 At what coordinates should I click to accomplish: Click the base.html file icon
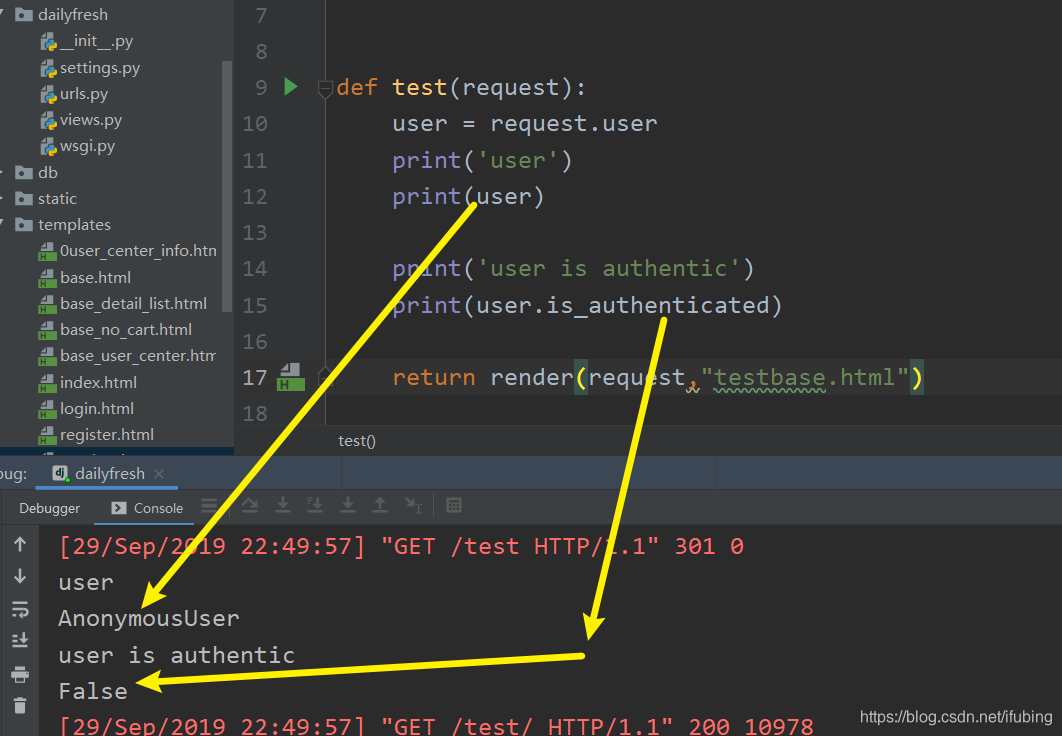tap(47, 278)
